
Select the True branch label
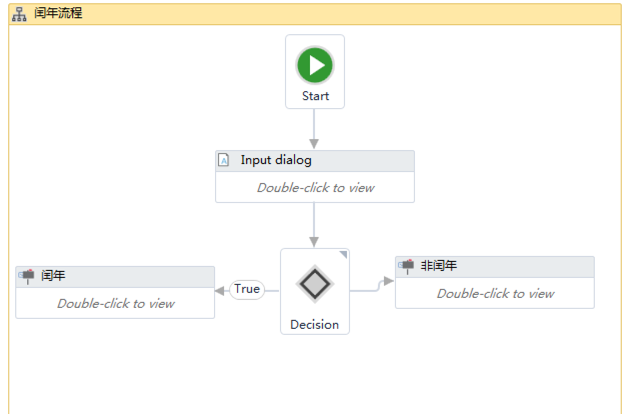246,289
